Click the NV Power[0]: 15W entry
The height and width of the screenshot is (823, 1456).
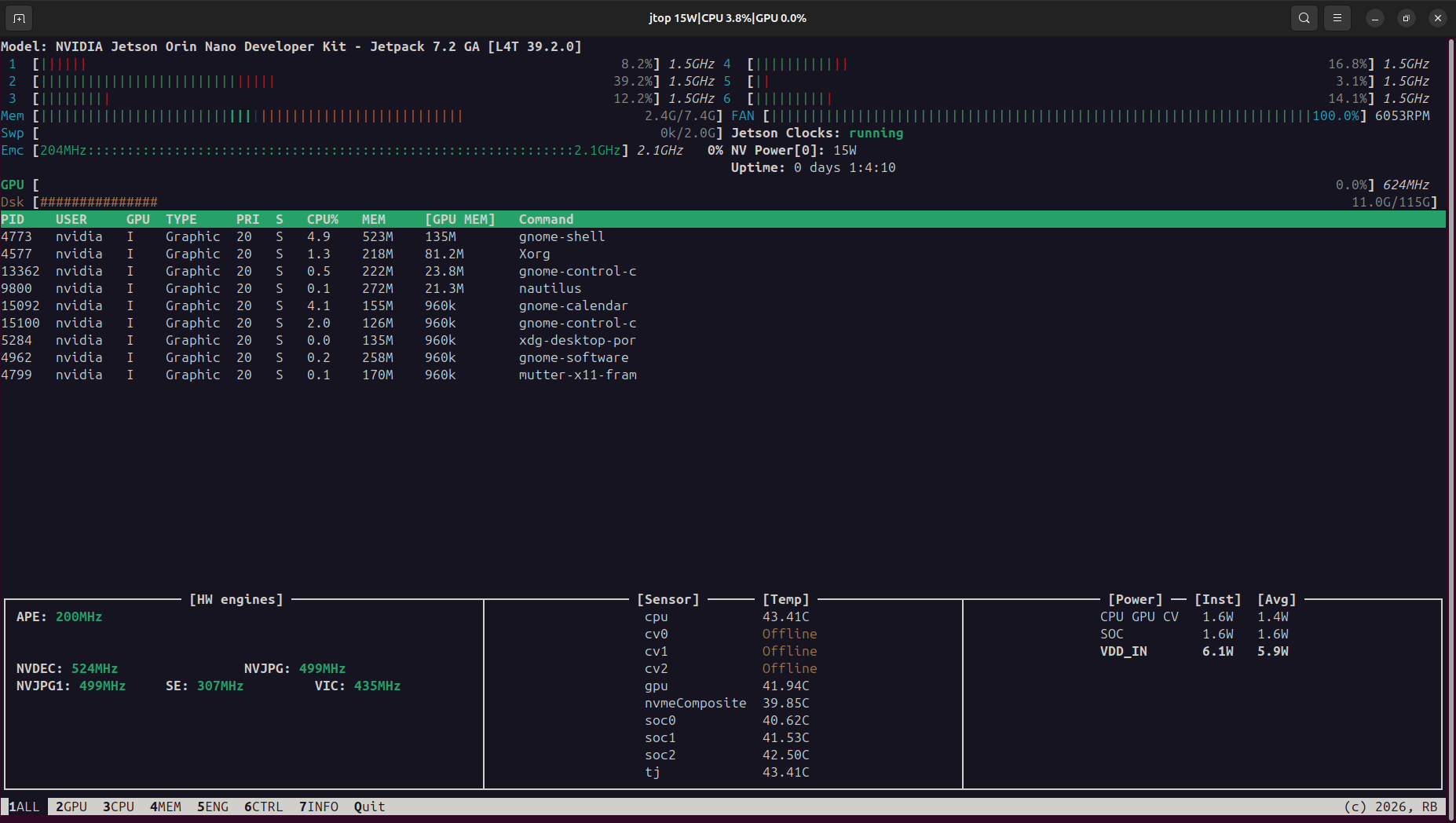tap(794, 150)
